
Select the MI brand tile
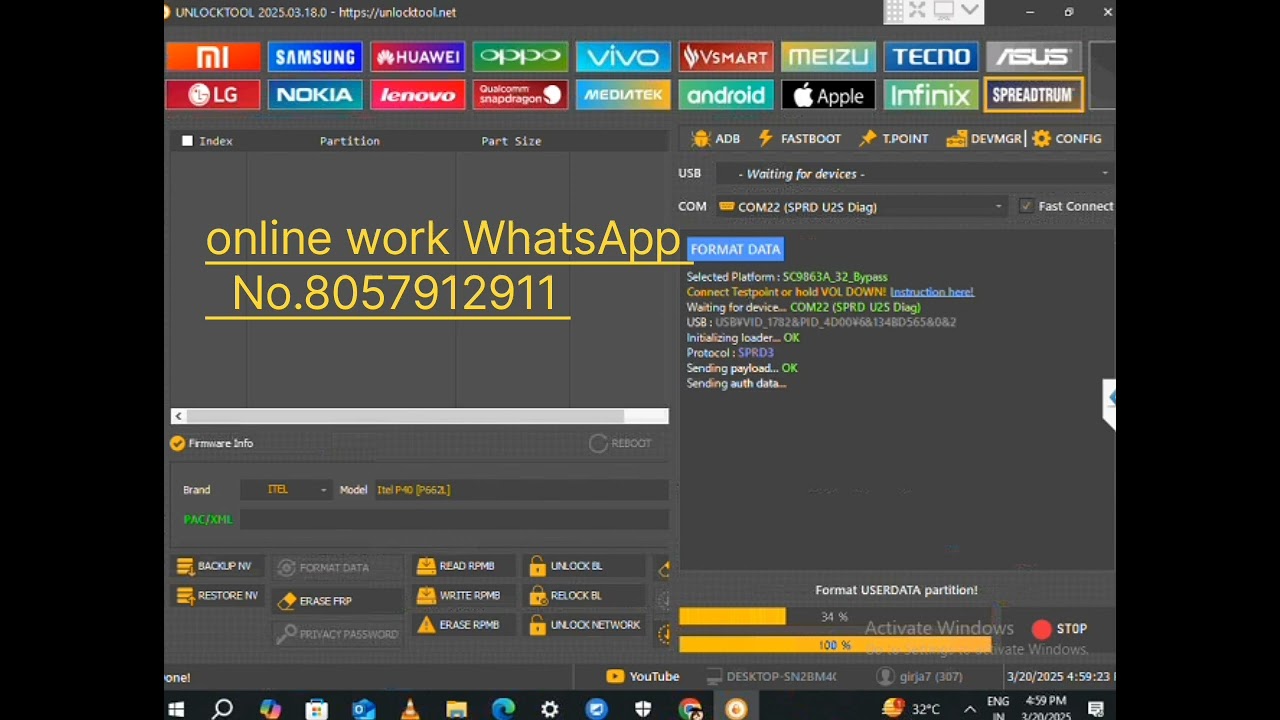coord(213,57)
